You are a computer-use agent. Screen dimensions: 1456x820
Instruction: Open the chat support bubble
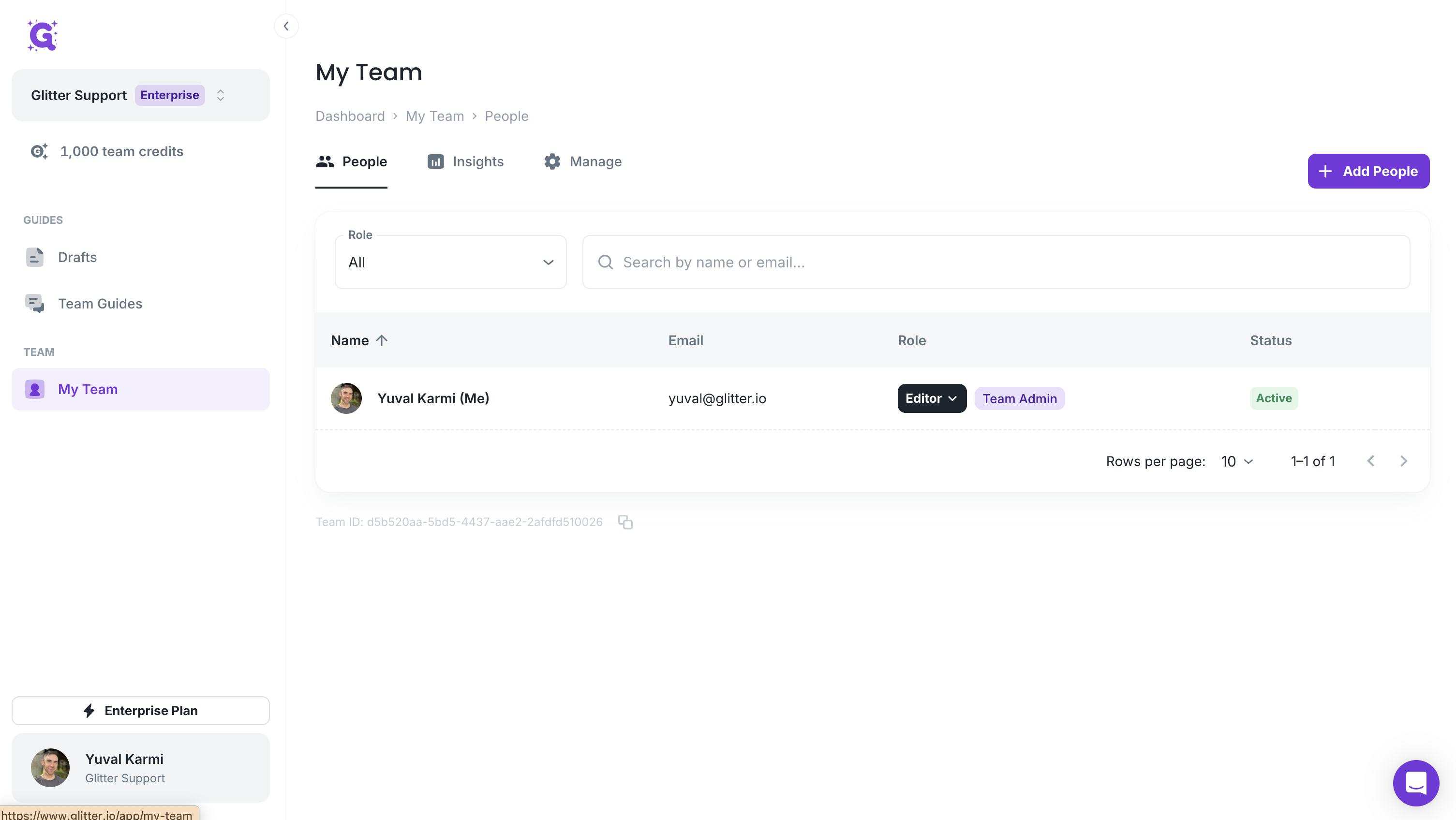click(1416, 783)
